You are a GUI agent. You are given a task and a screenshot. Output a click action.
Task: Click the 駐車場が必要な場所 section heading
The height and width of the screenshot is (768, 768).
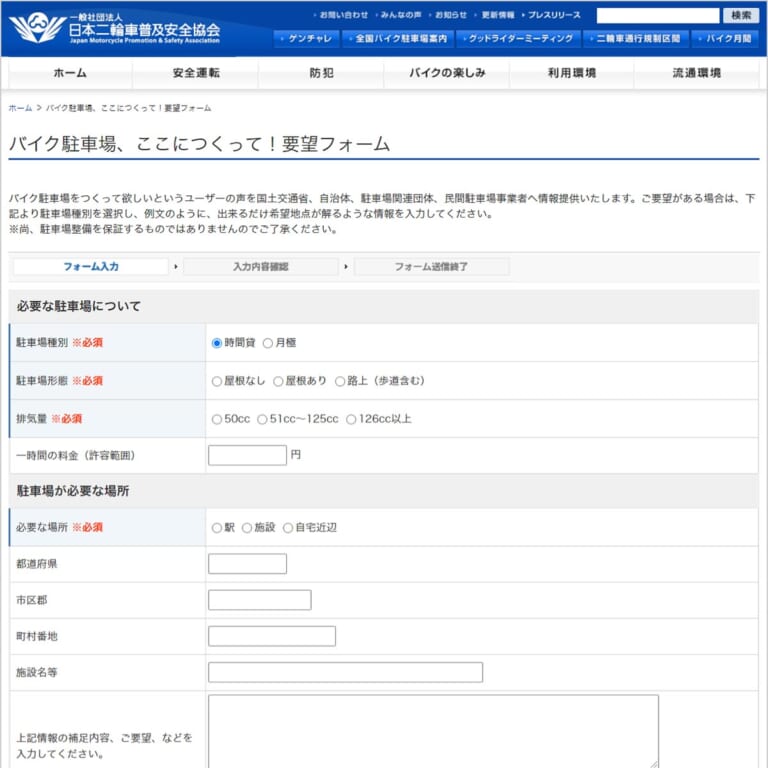point(72,491)
